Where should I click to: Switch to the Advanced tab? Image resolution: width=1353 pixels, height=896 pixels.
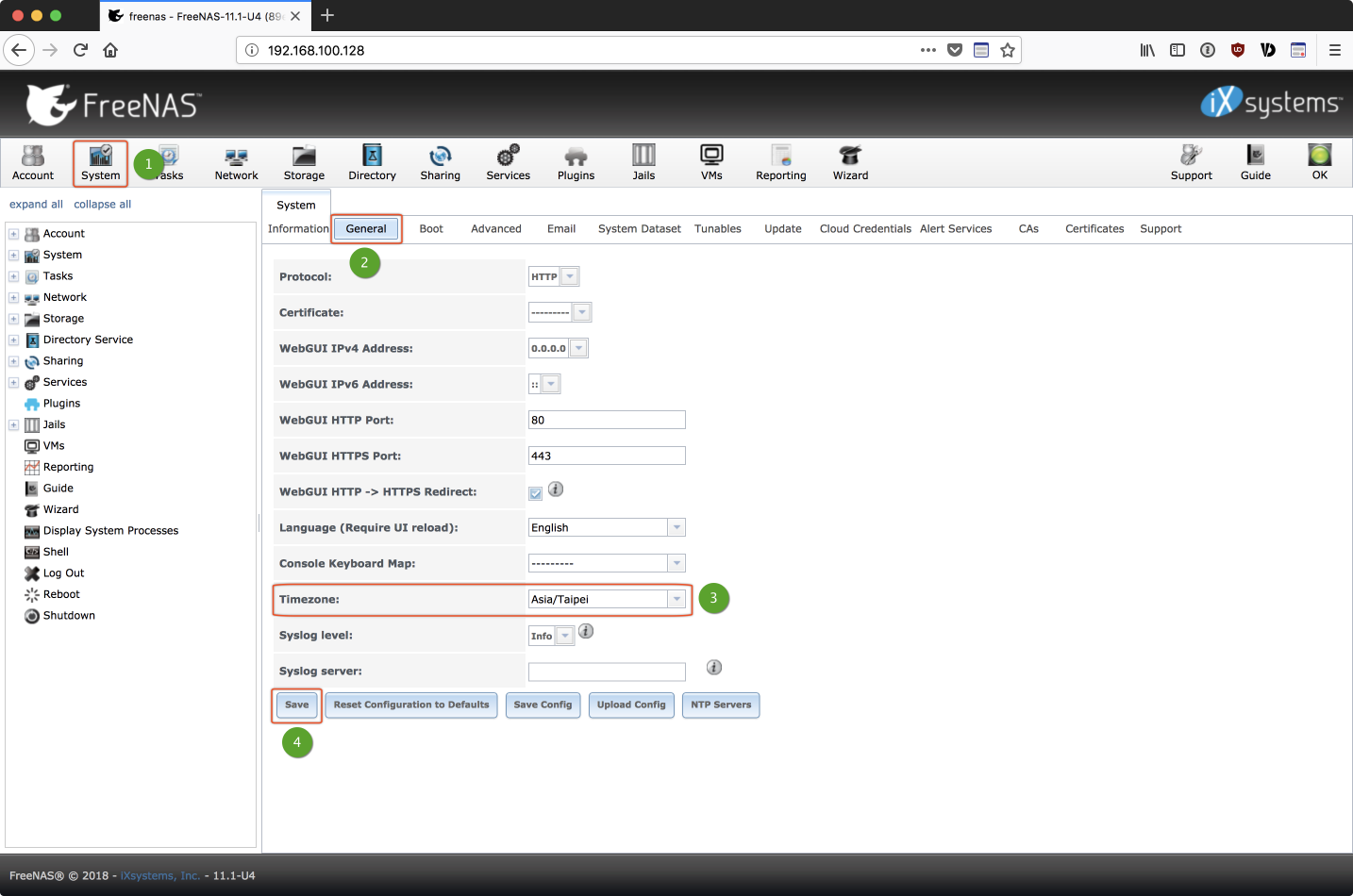click(495, 229)
